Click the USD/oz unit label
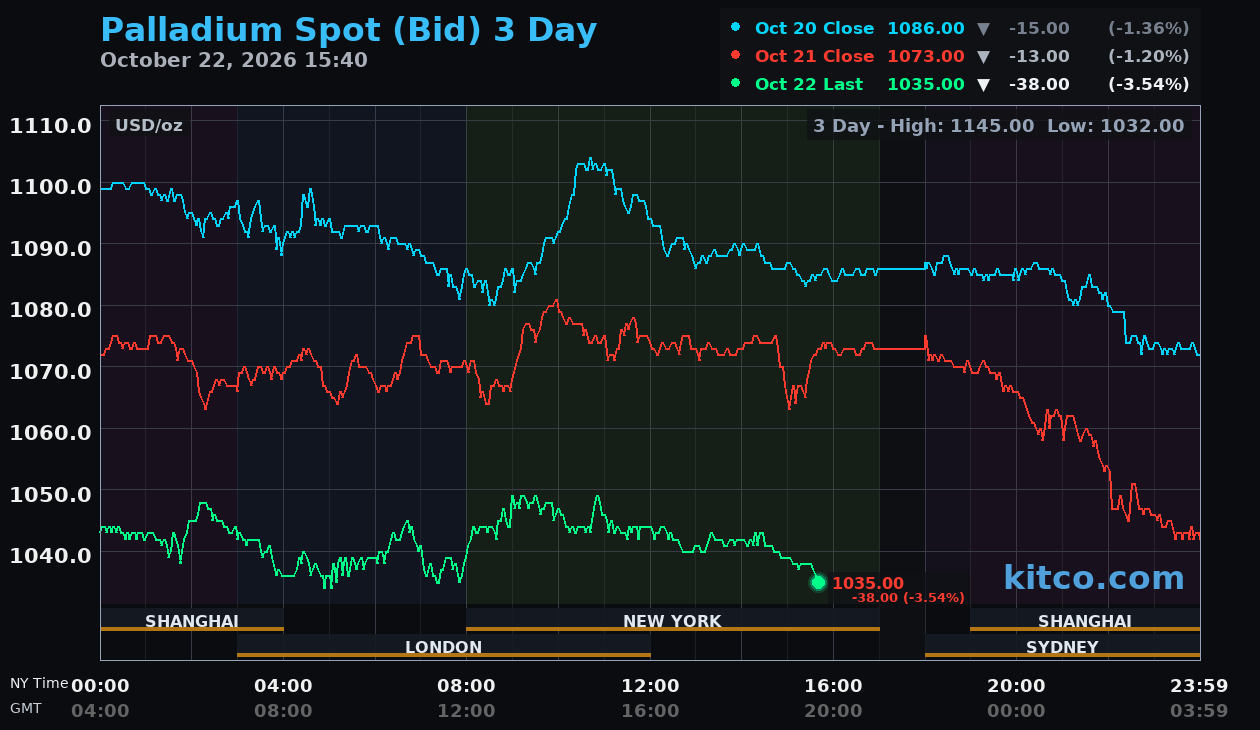 [x=149, y=125]
